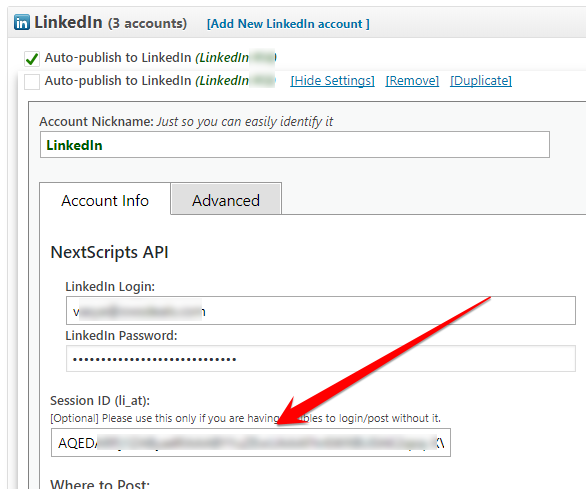This screenshot has width=586, height=489.
Task: Select the Account Info tab
Action: (105, 200)
